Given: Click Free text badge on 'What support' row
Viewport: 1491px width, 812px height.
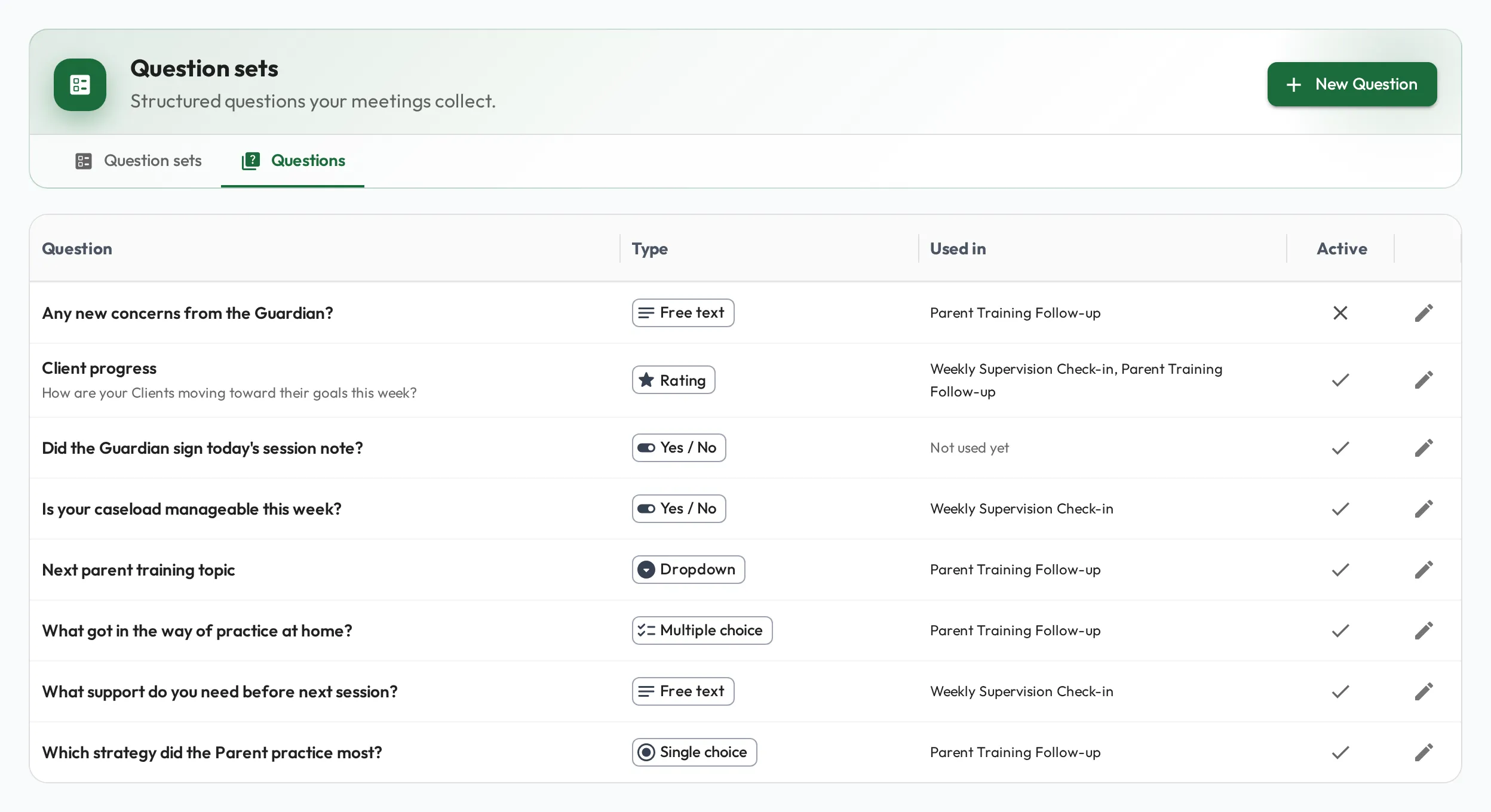Looking at the screenshot, I should (x=683, y=691).
